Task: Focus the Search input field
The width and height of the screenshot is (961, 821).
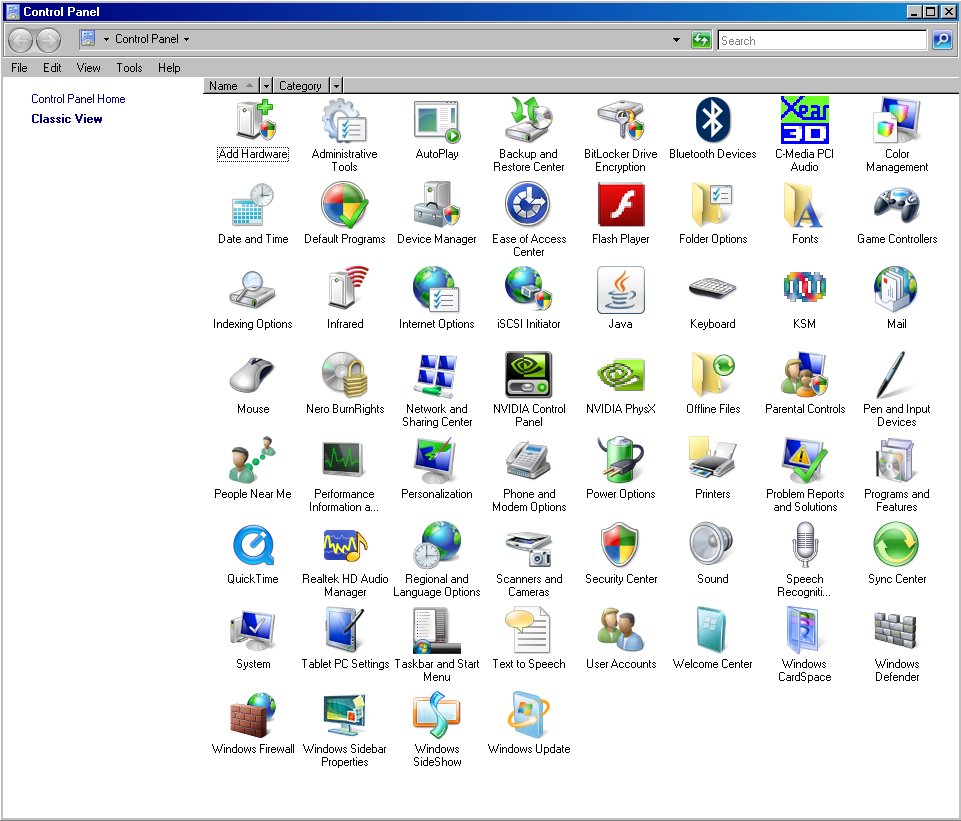Action: 822,40
